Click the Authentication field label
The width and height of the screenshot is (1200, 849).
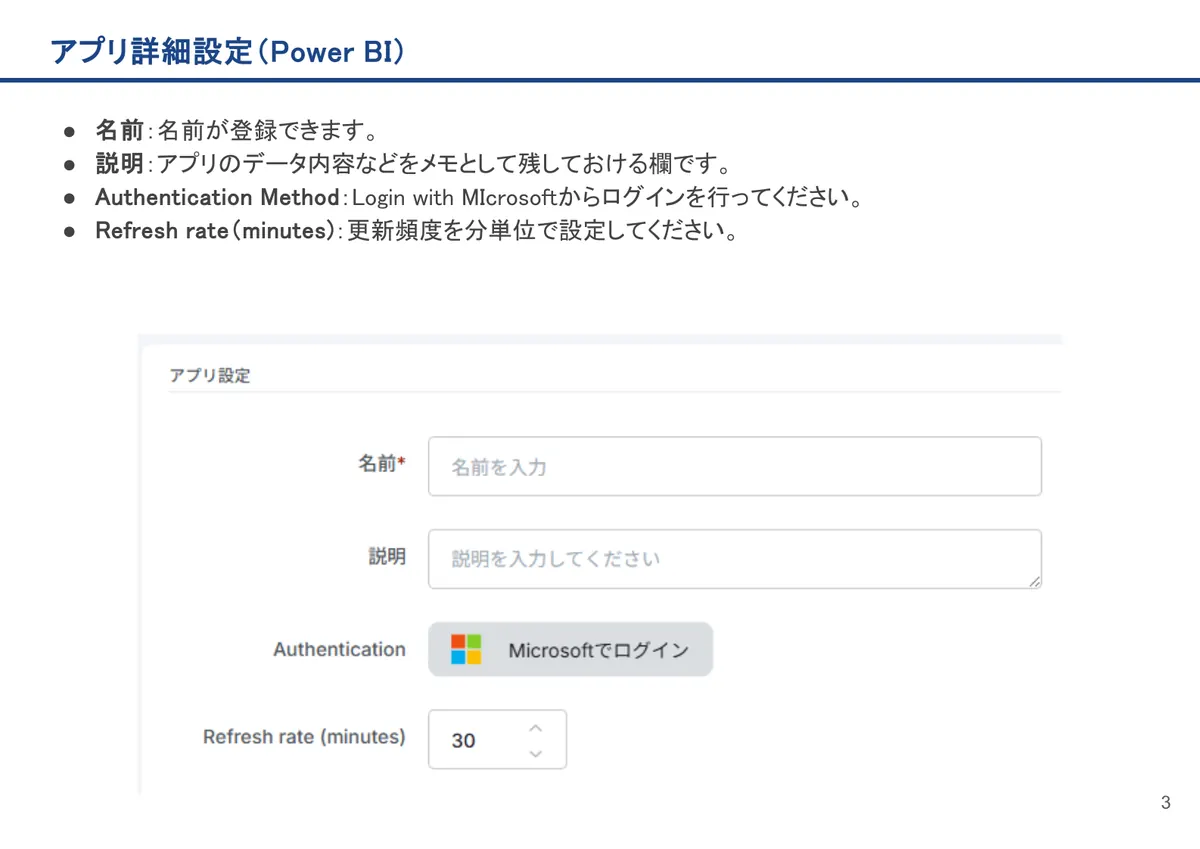339,650
